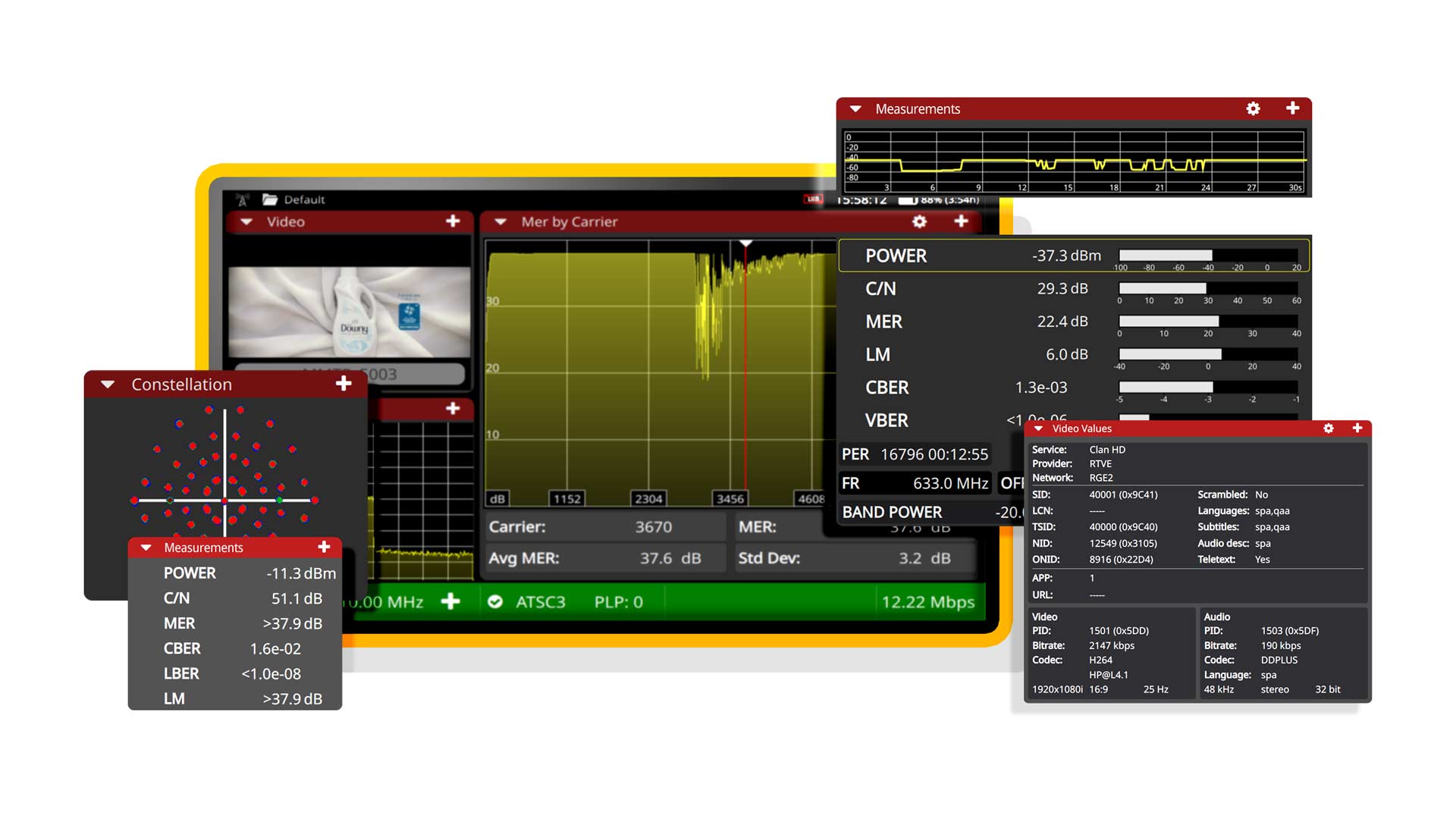The image size is (1456, 819).
Task: Click plus icon in Constellation header
Action: [x=344, y=384]
